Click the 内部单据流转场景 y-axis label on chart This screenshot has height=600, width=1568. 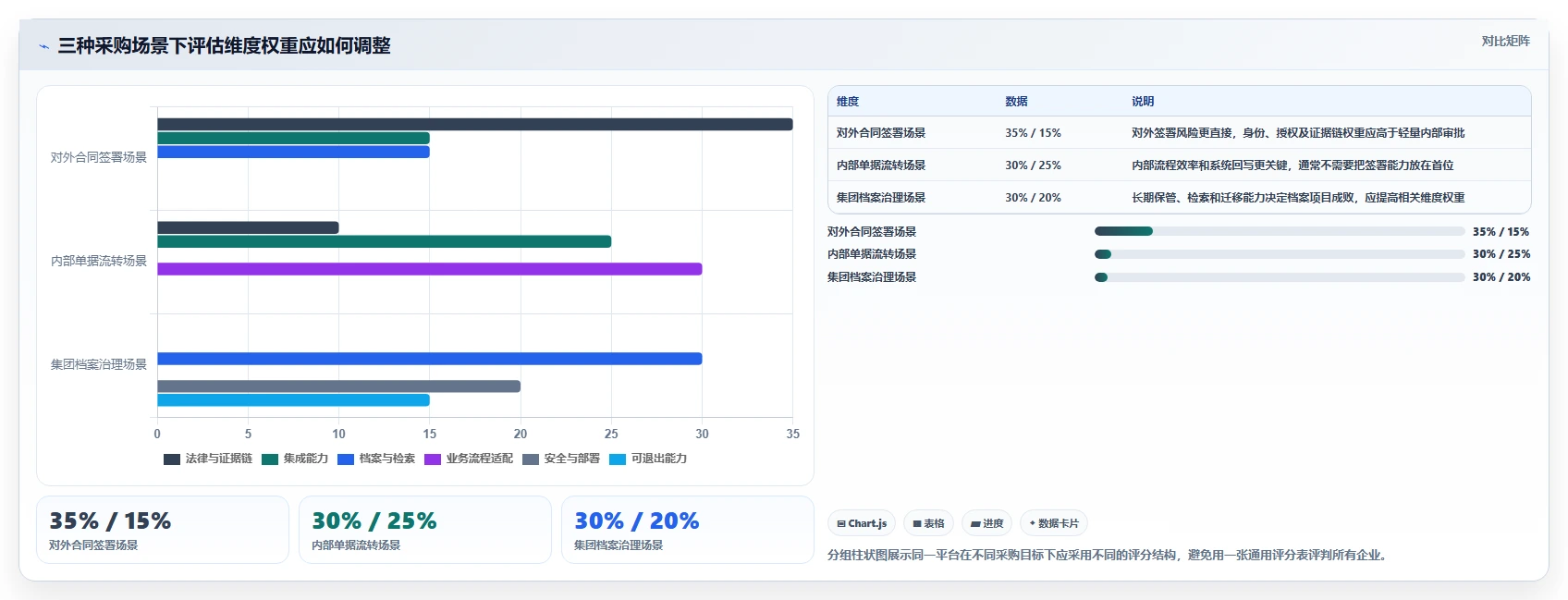point(99,262)
